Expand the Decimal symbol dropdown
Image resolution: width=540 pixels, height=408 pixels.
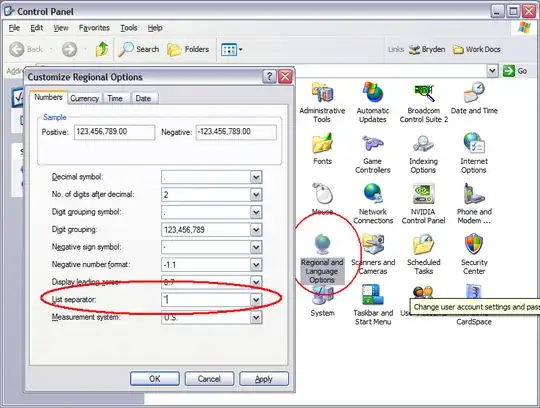point(256,177)
